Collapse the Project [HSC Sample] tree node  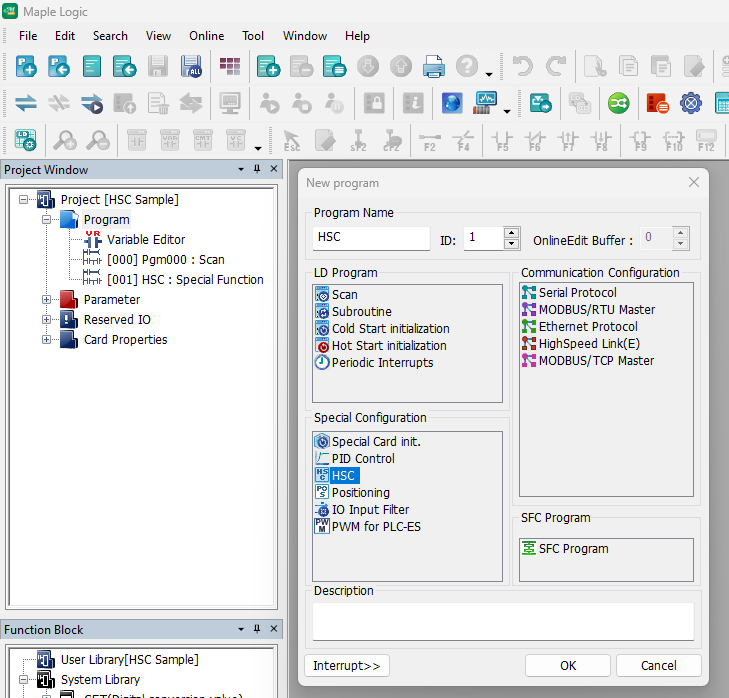click(23, 199)
